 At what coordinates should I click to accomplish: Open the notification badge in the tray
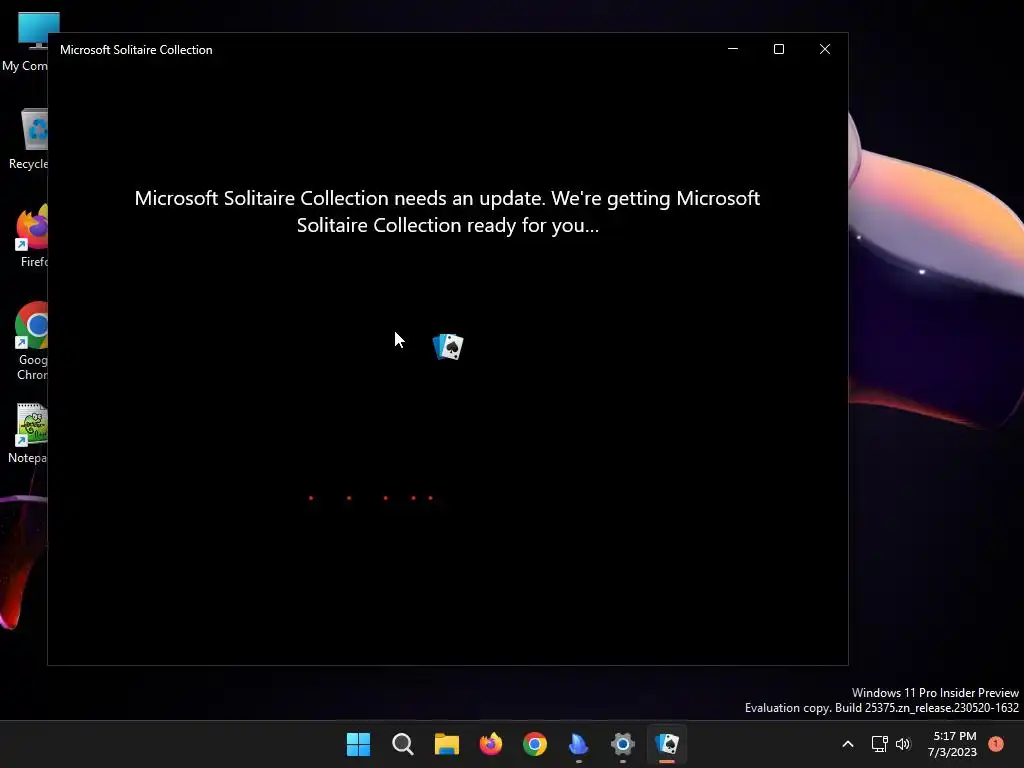pyautogui.click(x=996, y=744)
